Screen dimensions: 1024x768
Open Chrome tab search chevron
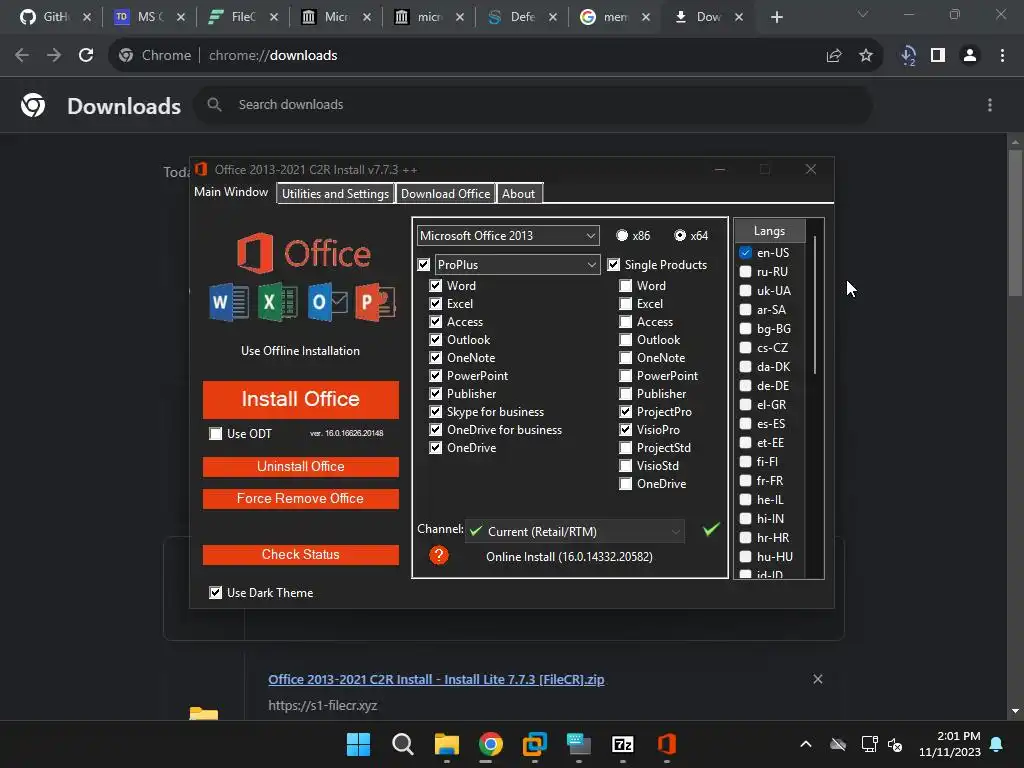point(863,14)
